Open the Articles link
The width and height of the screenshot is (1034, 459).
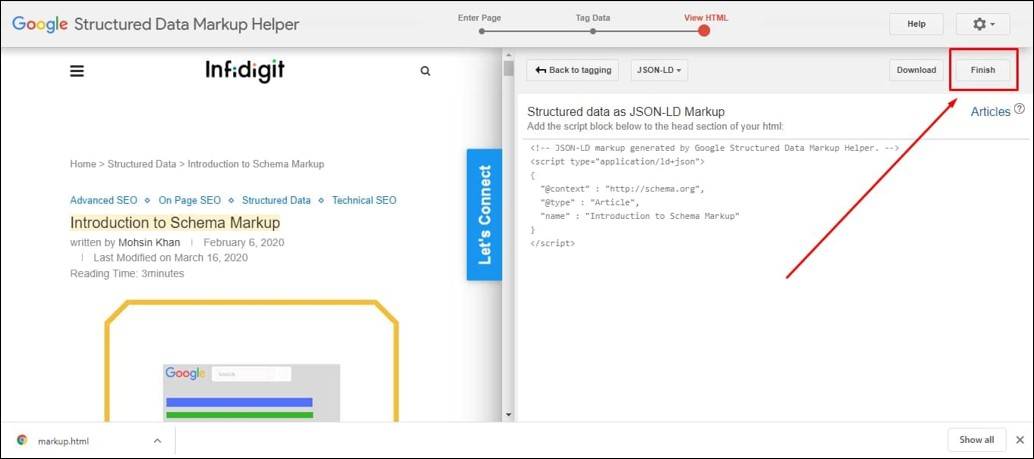(990, 111)
